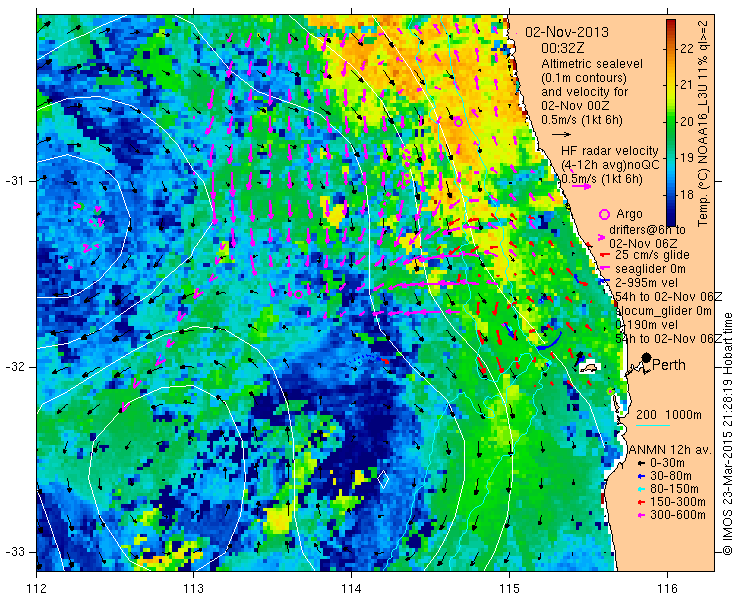Click the ANMN 12h av. heading
The width and height of the screenshot is (740, 600).
tap(671, 449)
